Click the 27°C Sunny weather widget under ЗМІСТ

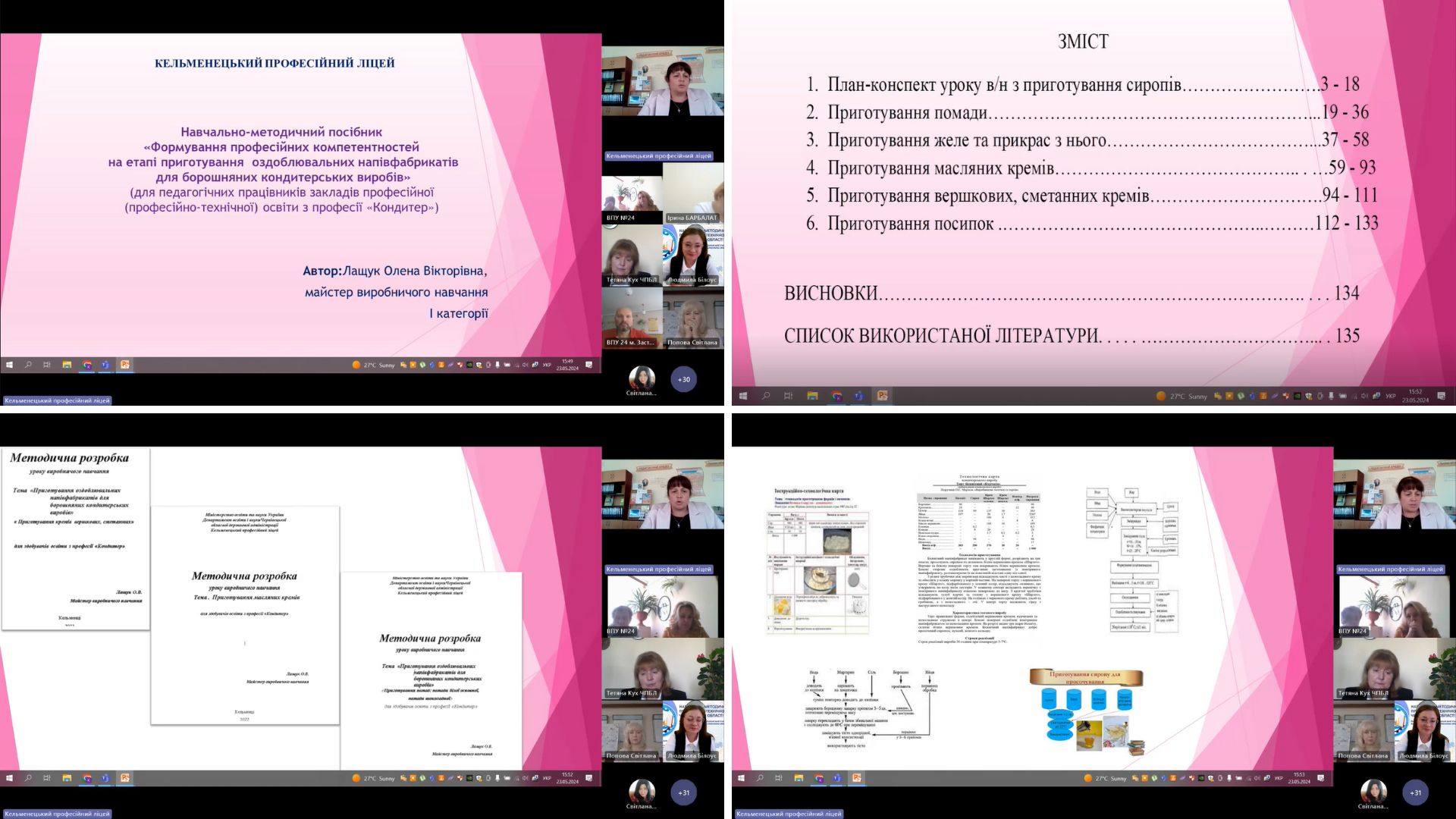coord(1181,396)
